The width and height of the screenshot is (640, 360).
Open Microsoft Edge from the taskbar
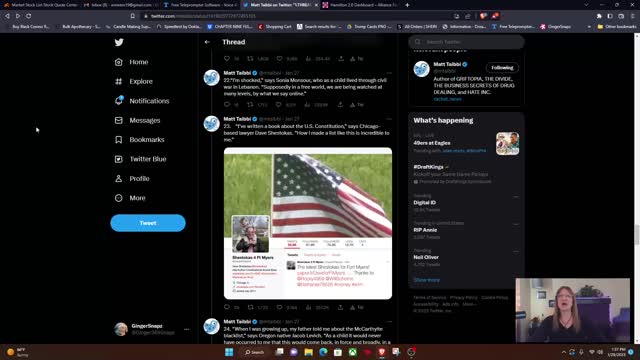click(x=323, y=352)
